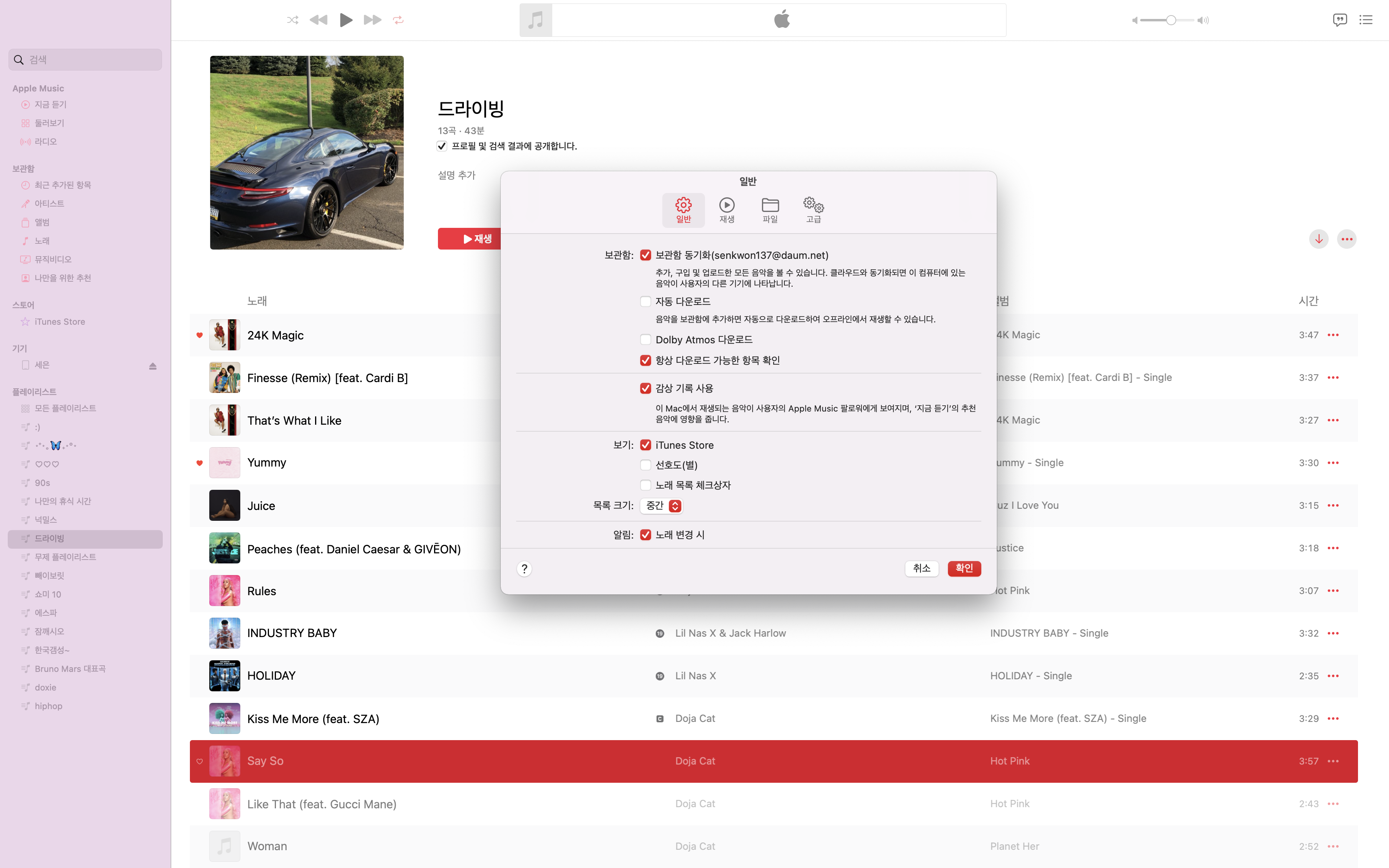This screenshot has width=1389, height=868.
Task: Eject the 세은 device
Action: tap(153, 366)
